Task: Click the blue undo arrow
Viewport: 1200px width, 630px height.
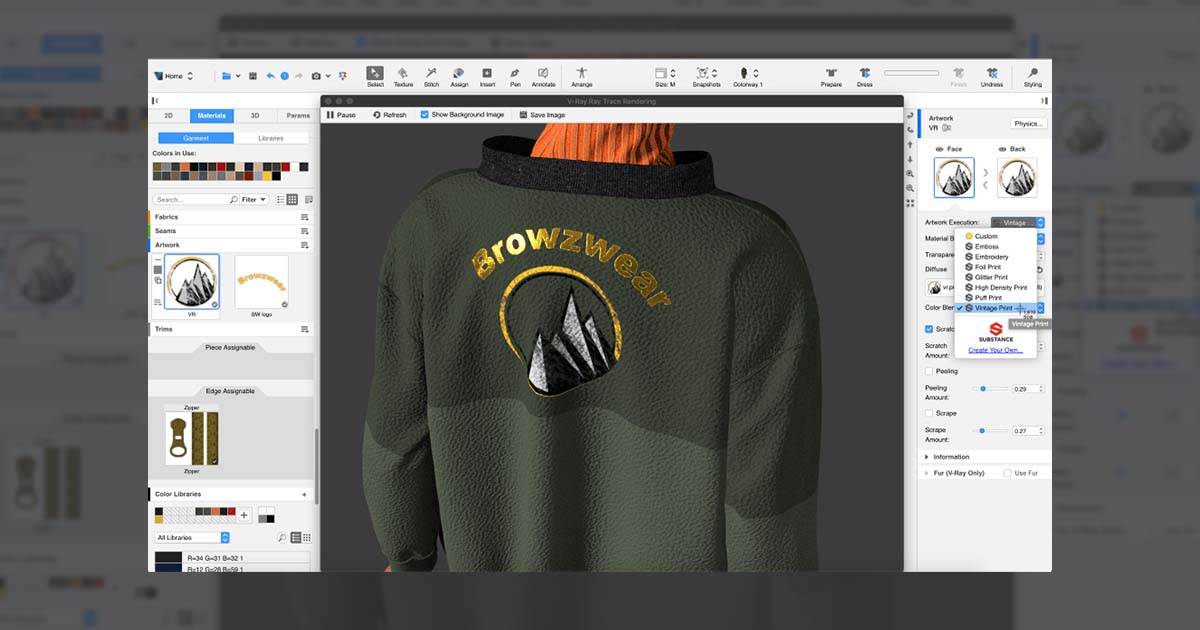Action: click(x=270, y=76)
